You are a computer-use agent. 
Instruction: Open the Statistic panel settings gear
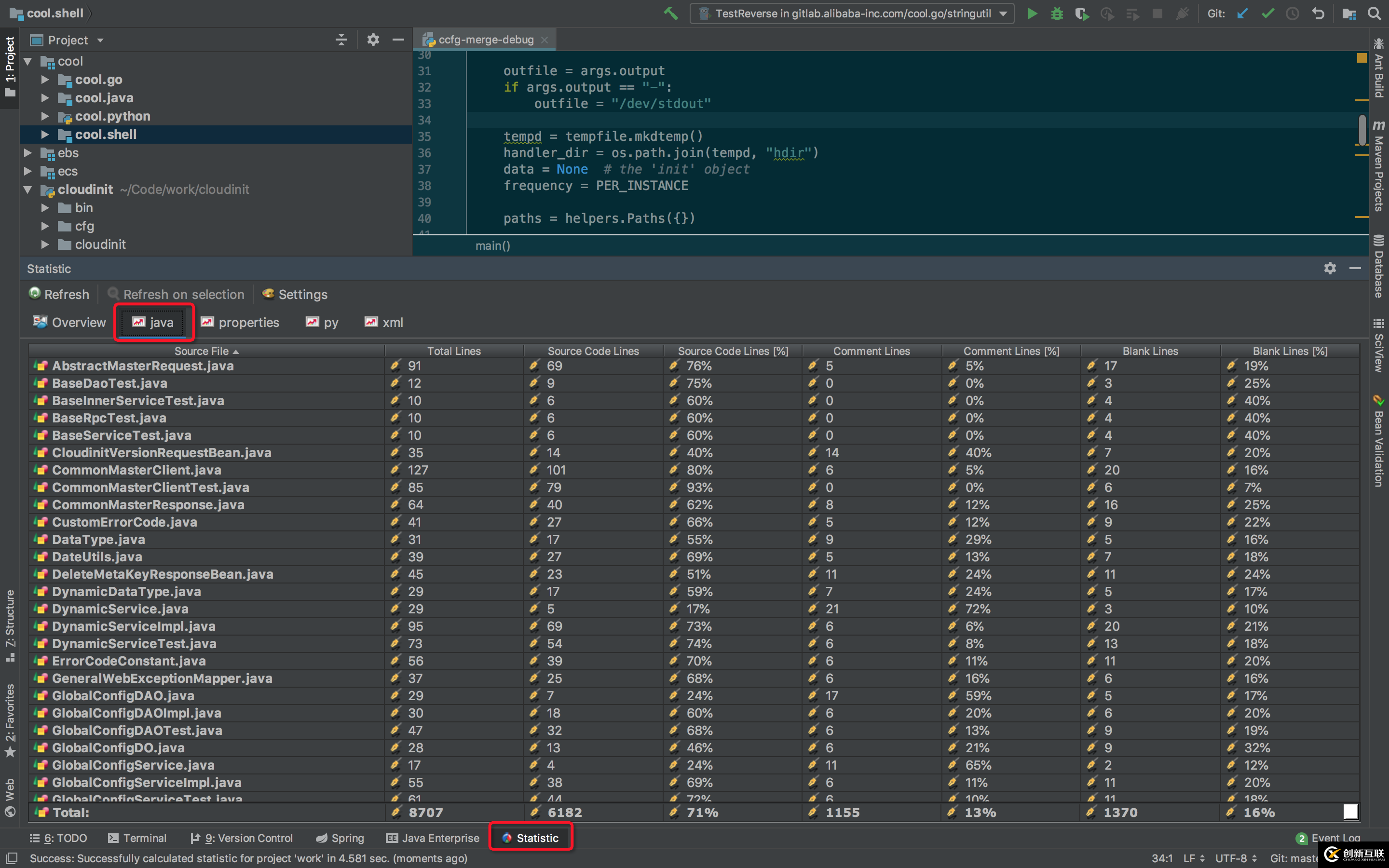[1329, 268]
